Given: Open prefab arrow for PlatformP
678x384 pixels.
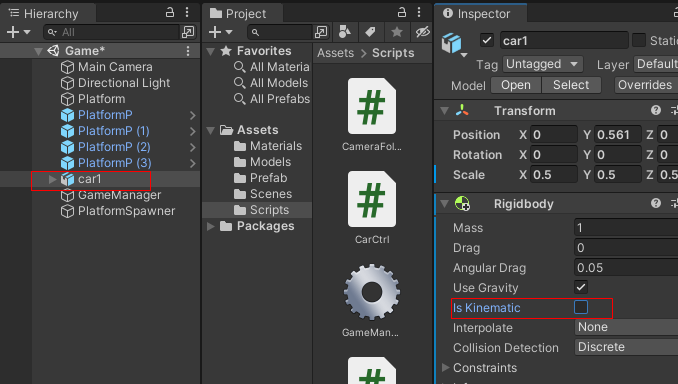Looking at the screenshot, I should coord(193,115).
